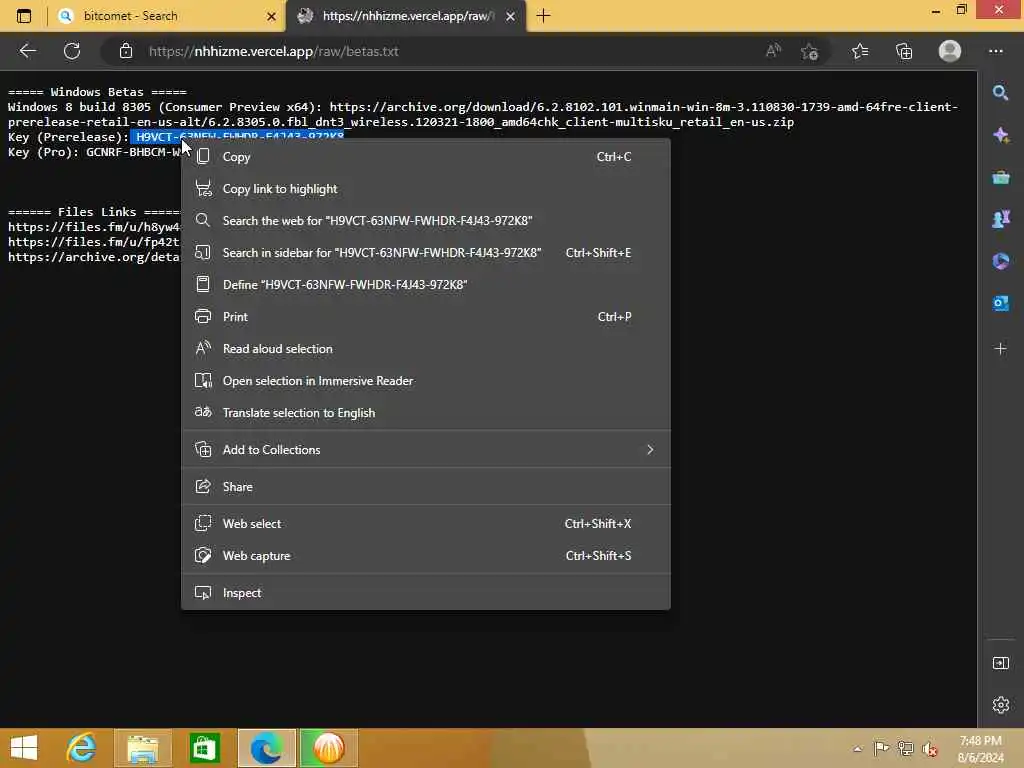The width and height of the screenshot is (1024, 768).
Task: Launch Internet Explorer from the taskbar
Action: click(x=82, y=748)
